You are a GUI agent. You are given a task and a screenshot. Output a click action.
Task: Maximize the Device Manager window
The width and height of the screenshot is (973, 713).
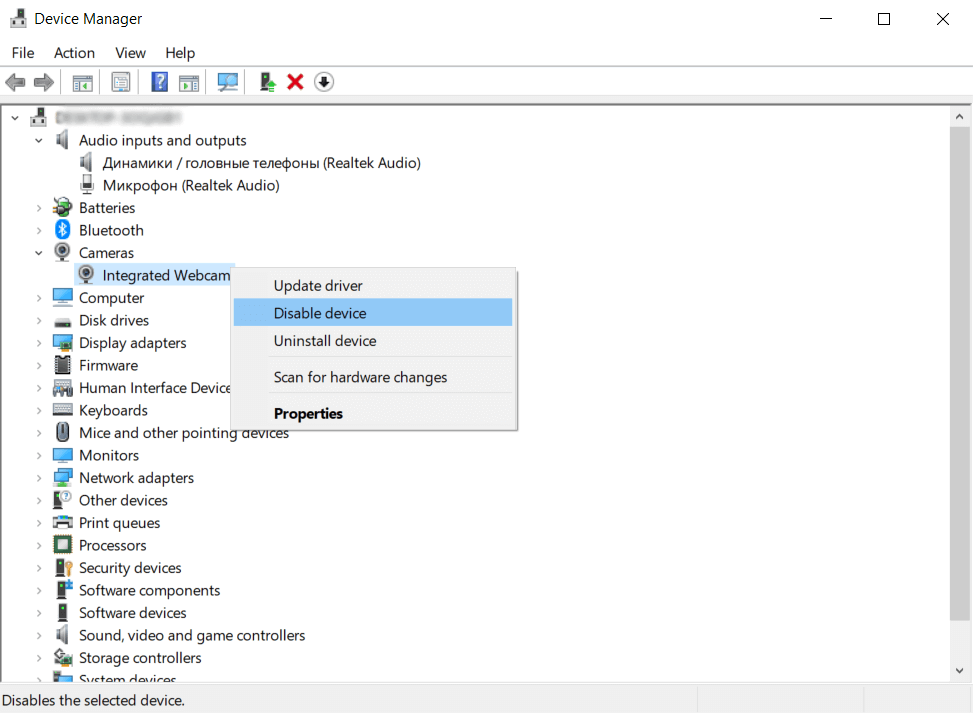[x=884, y=19]
